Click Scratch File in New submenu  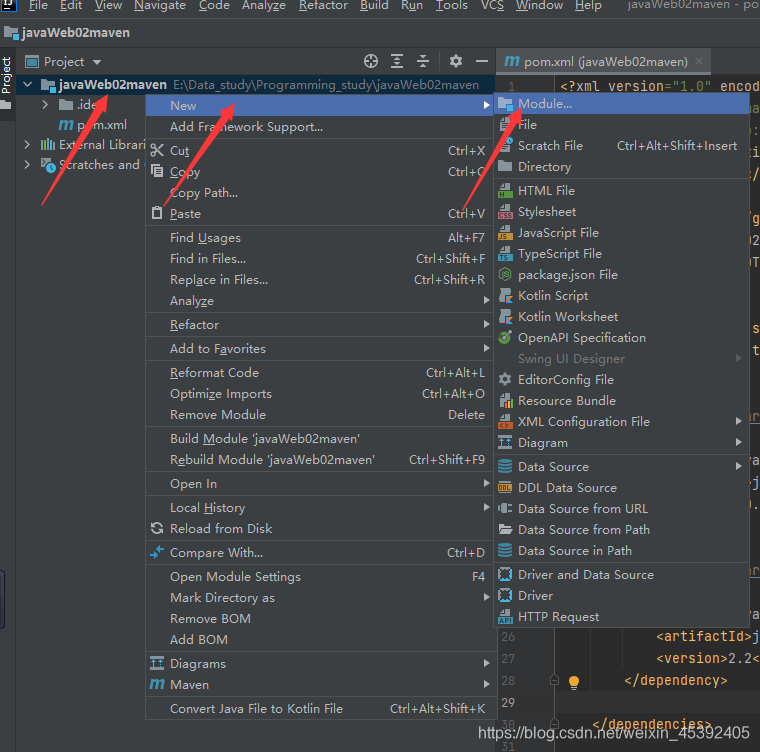[x=621, y=145]
